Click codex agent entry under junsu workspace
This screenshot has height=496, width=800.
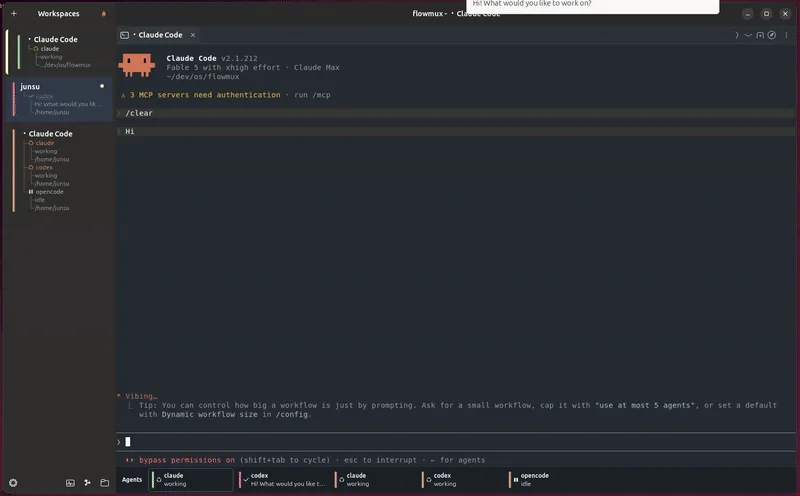pos(44,96)
